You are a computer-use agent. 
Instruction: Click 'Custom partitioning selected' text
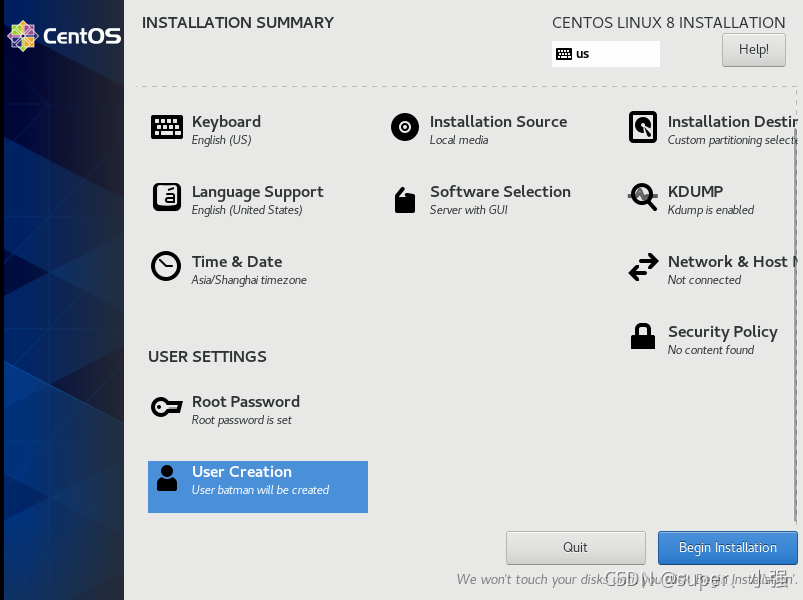[x=733, y=140]
